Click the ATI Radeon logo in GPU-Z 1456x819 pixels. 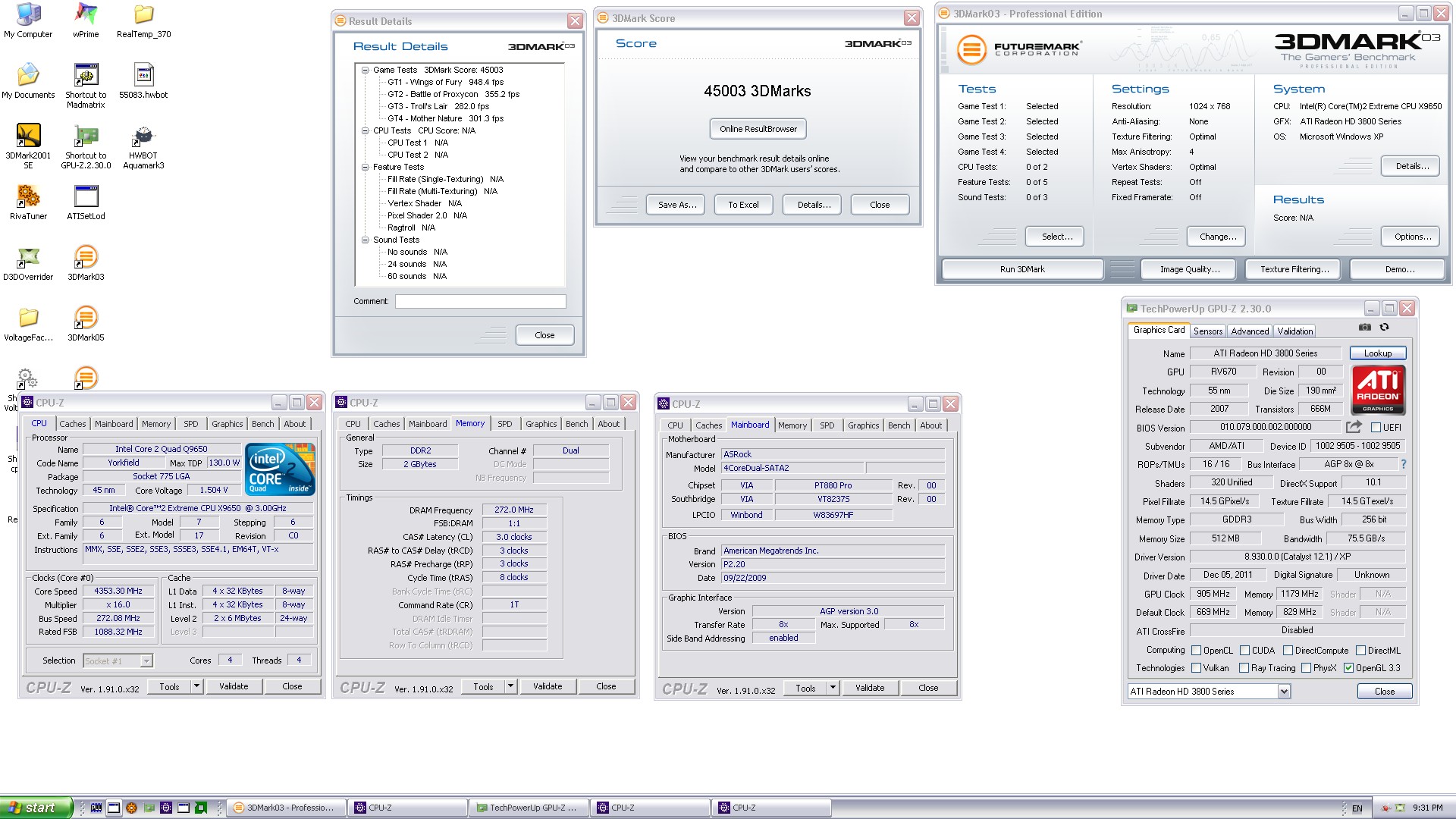[1378, 390]
